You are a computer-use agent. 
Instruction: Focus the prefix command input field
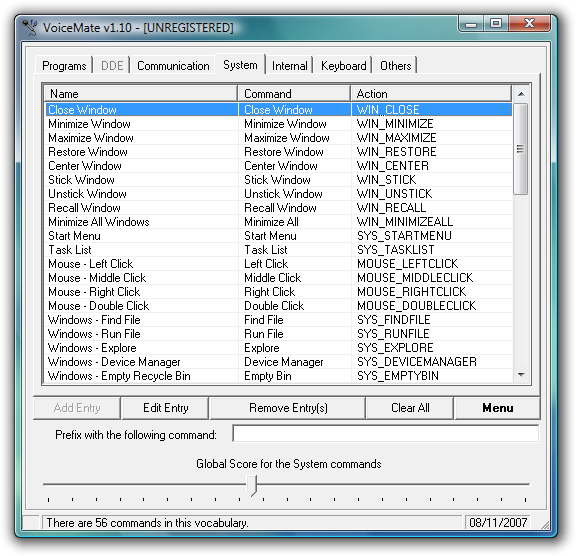pos(386,434)
